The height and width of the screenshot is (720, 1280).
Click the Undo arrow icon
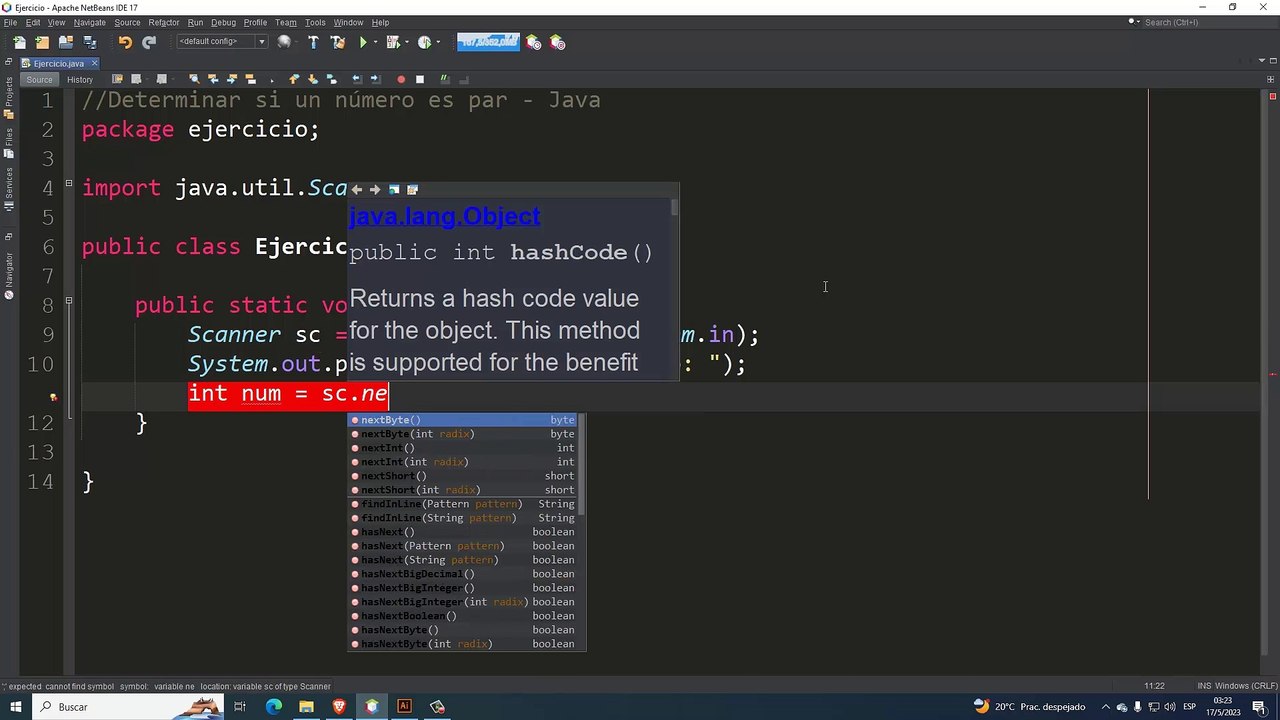(x=125, y=42)
